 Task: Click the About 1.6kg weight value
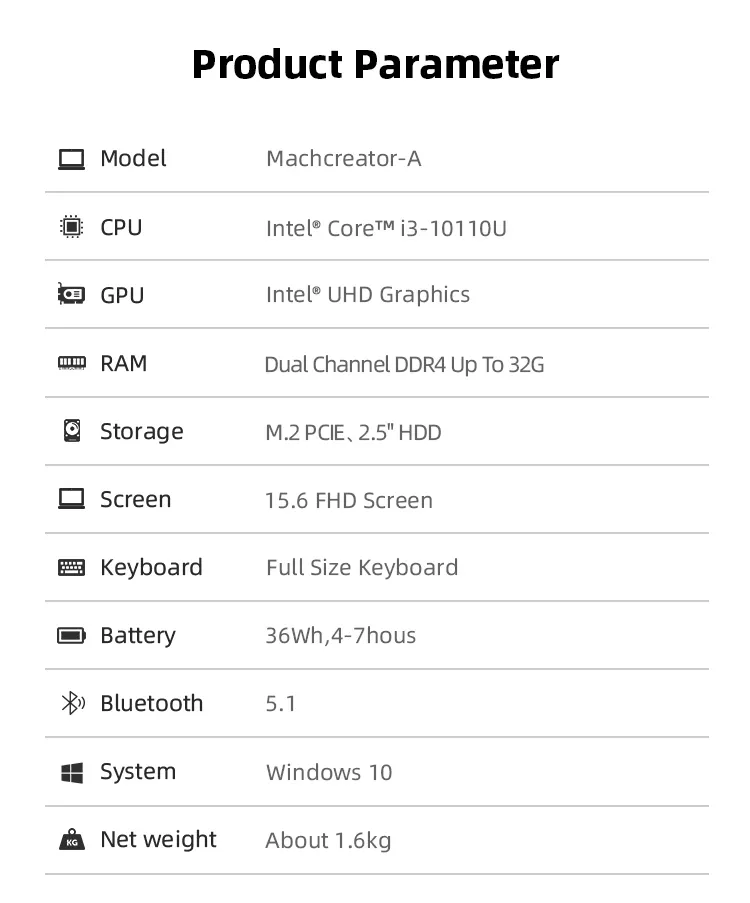pos(328,840)
